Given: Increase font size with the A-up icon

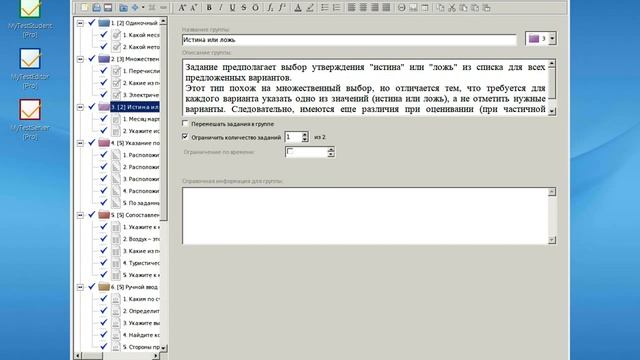Looking at the screenshot, I should click(x=182, y=8).
